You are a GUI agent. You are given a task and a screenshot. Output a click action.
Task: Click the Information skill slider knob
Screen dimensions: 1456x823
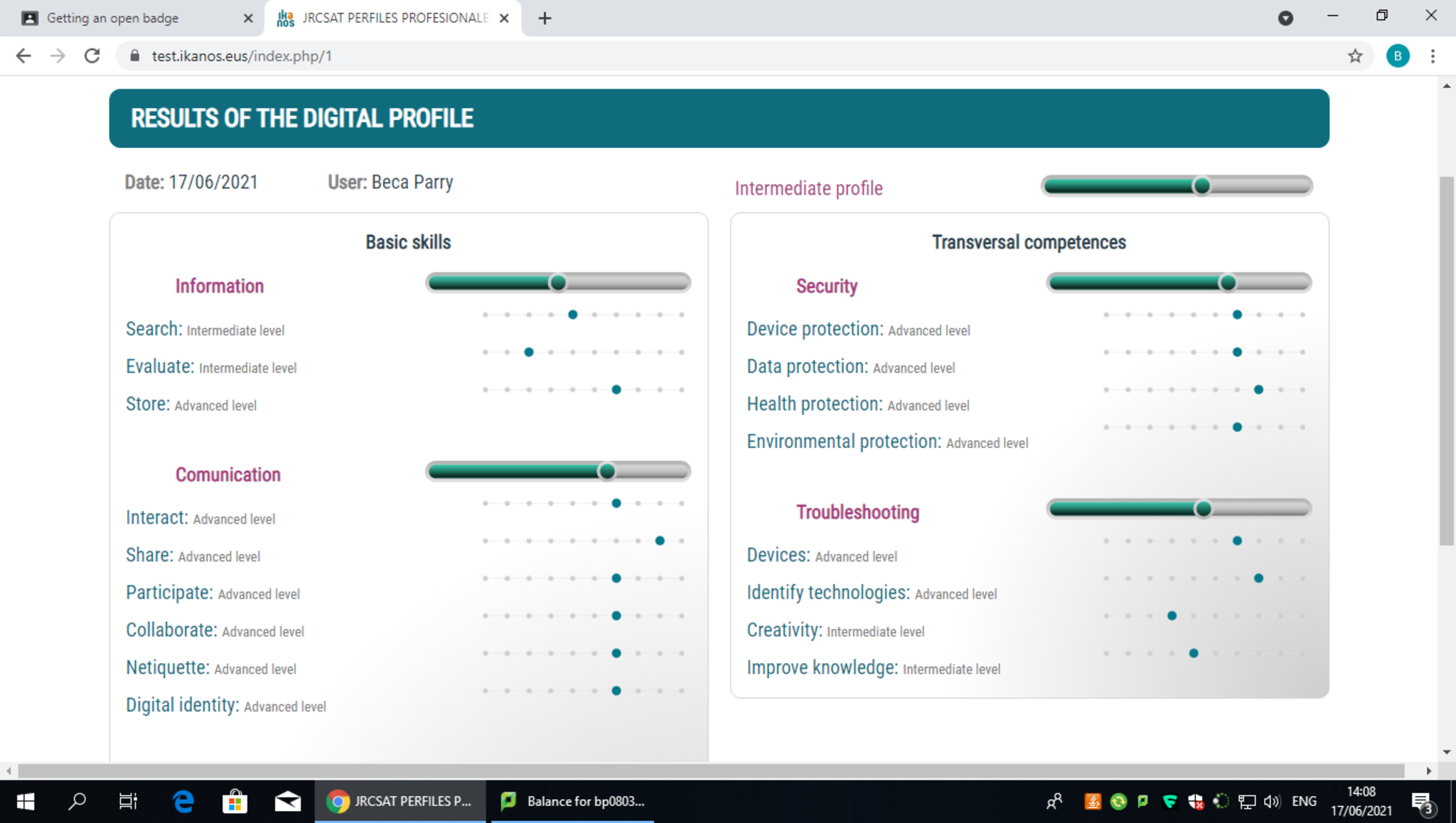pos(558,283)
